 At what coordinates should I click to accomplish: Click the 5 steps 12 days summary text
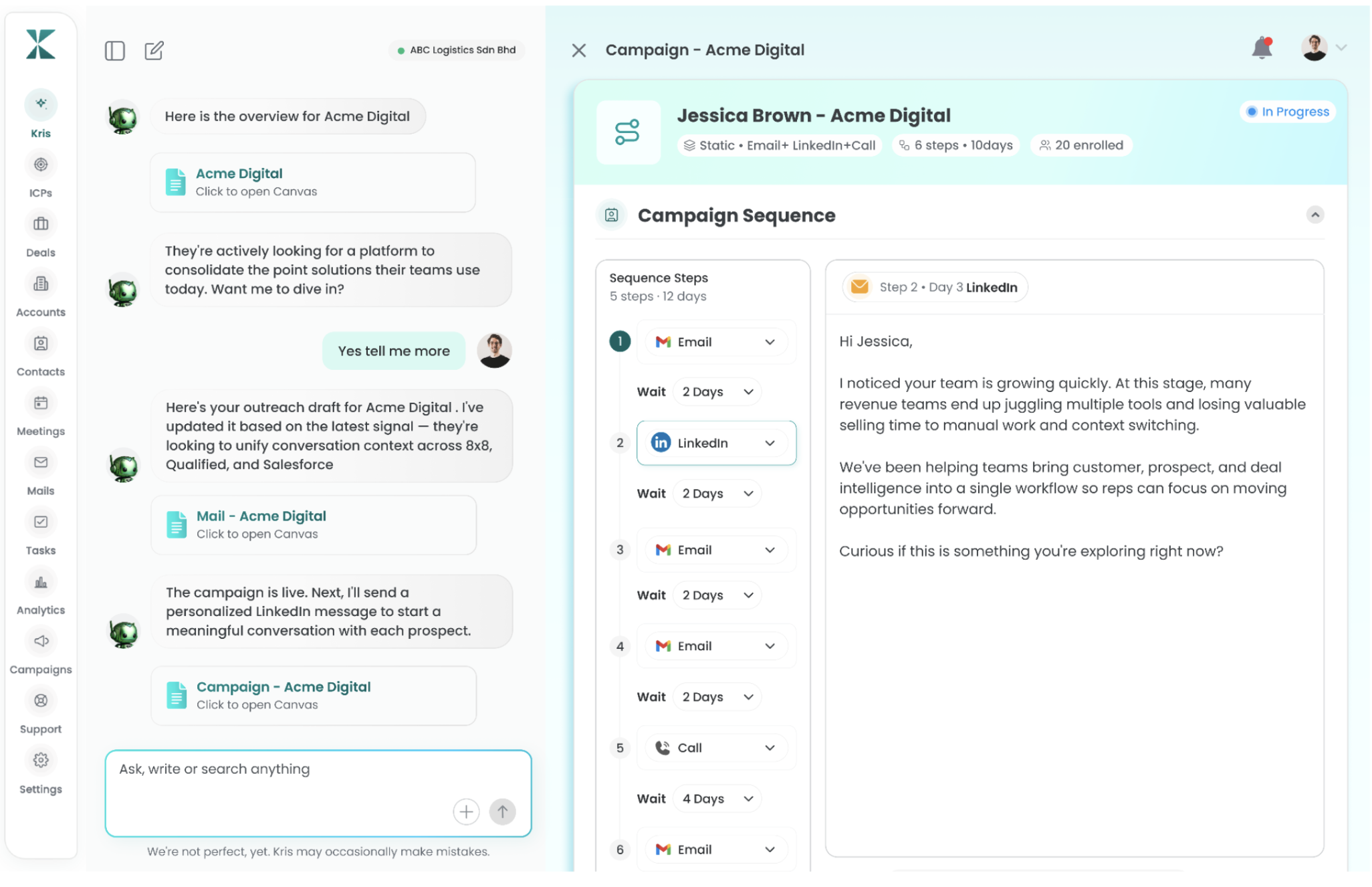click(658, 296)
